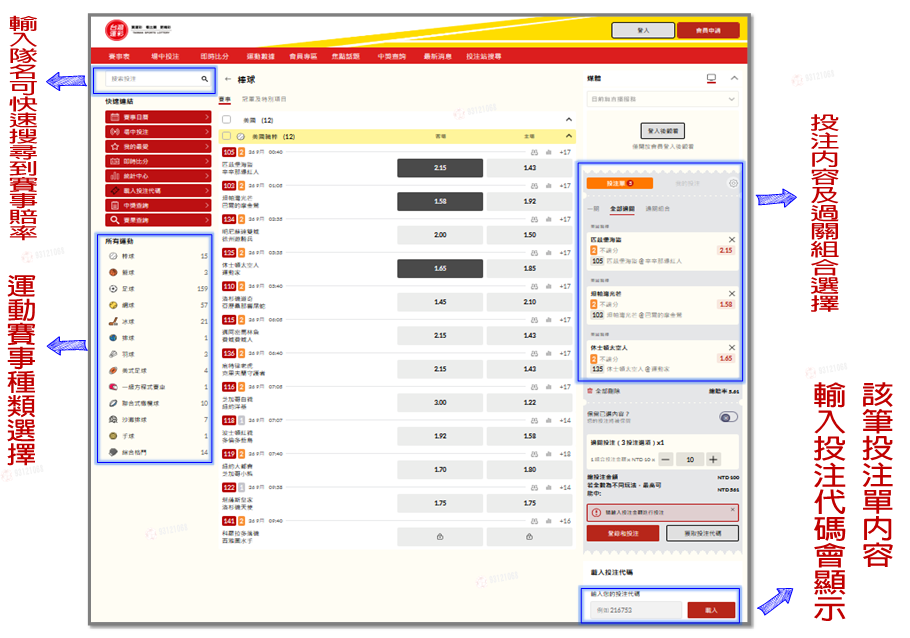The image size is (910, 638).
Task: Click trash icon to delete all bets
Action: tap(590, 391)
